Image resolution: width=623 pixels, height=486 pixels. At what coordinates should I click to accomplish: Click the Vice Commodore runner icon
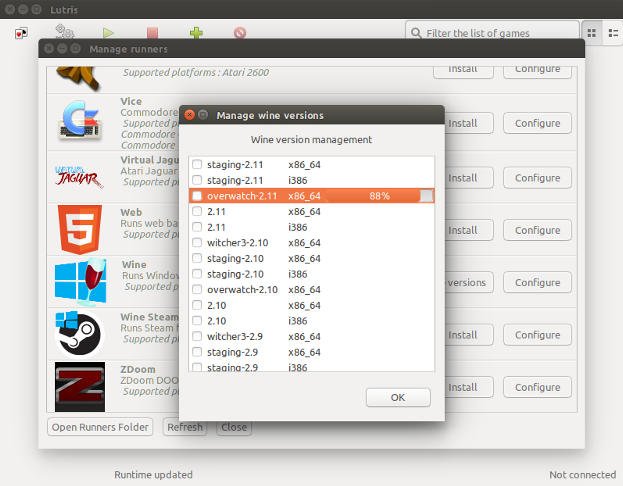[x=80, y=121]
